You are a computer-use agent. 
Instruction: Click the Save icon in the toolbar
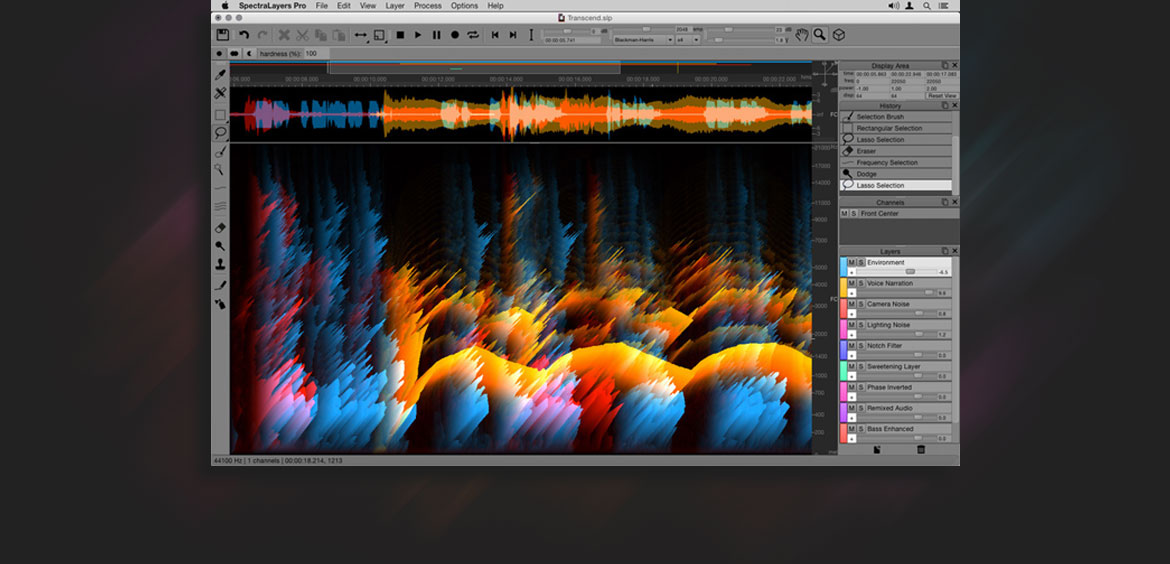tap(222, 35)
